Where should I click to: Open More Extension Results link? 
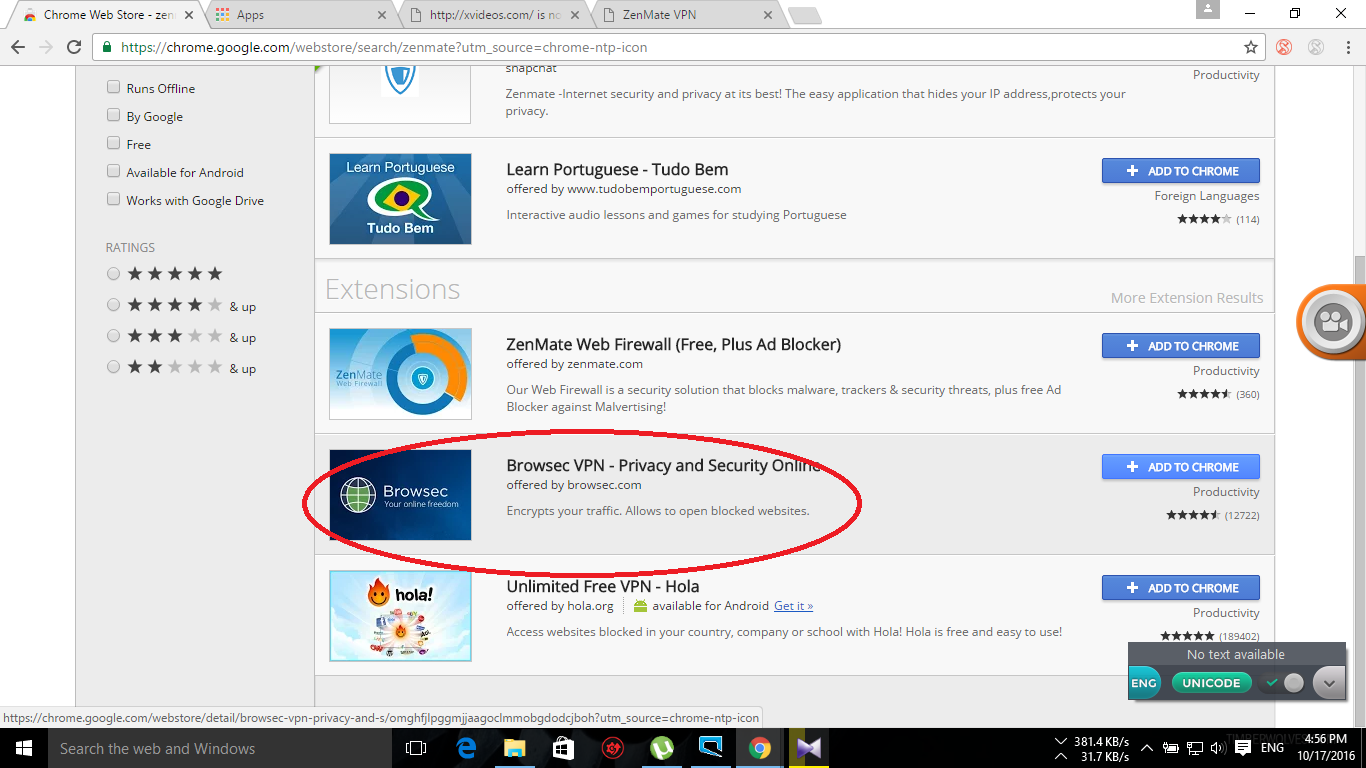coord(1187,298)
